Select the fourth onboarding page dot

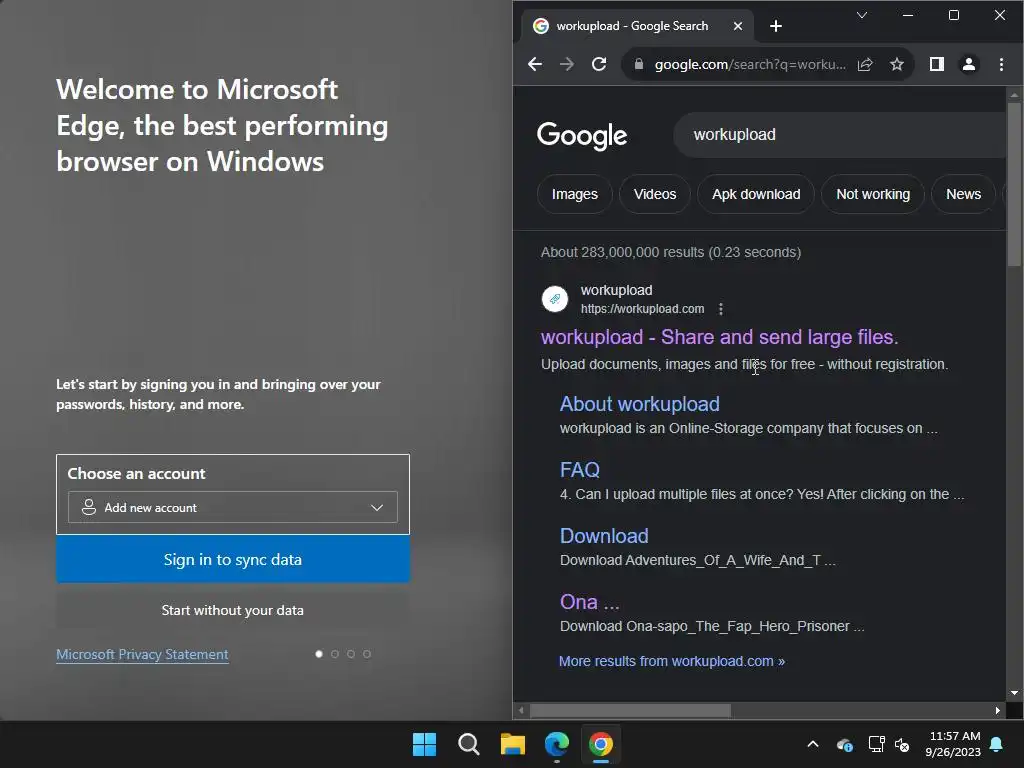click(x=367, y=654)
